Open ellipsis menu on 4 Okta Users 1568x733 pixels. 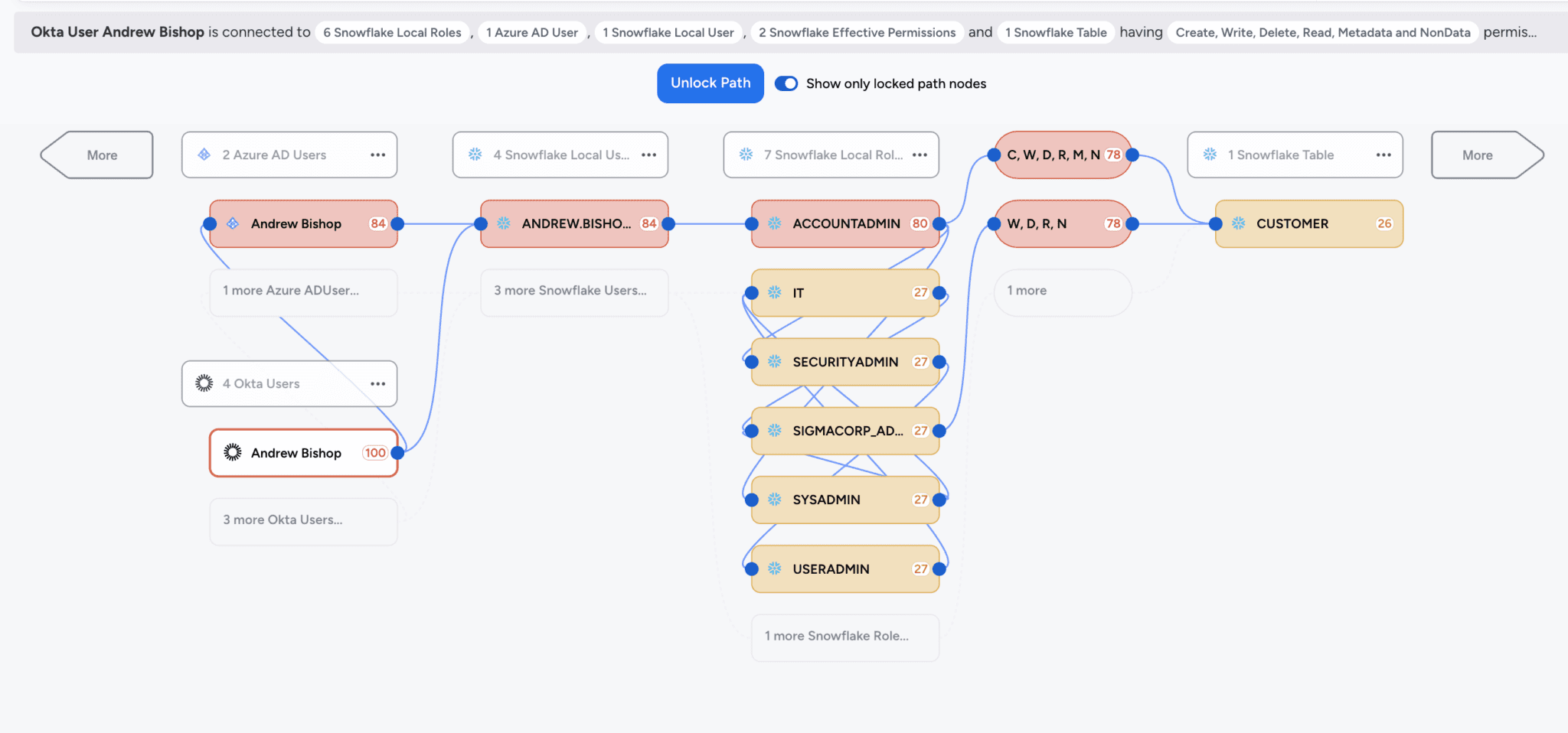(377, 383)
